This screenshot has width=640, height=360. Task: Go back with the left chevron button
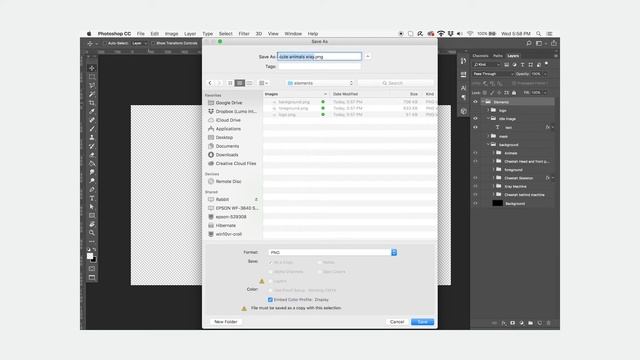(x=210, y=83)
